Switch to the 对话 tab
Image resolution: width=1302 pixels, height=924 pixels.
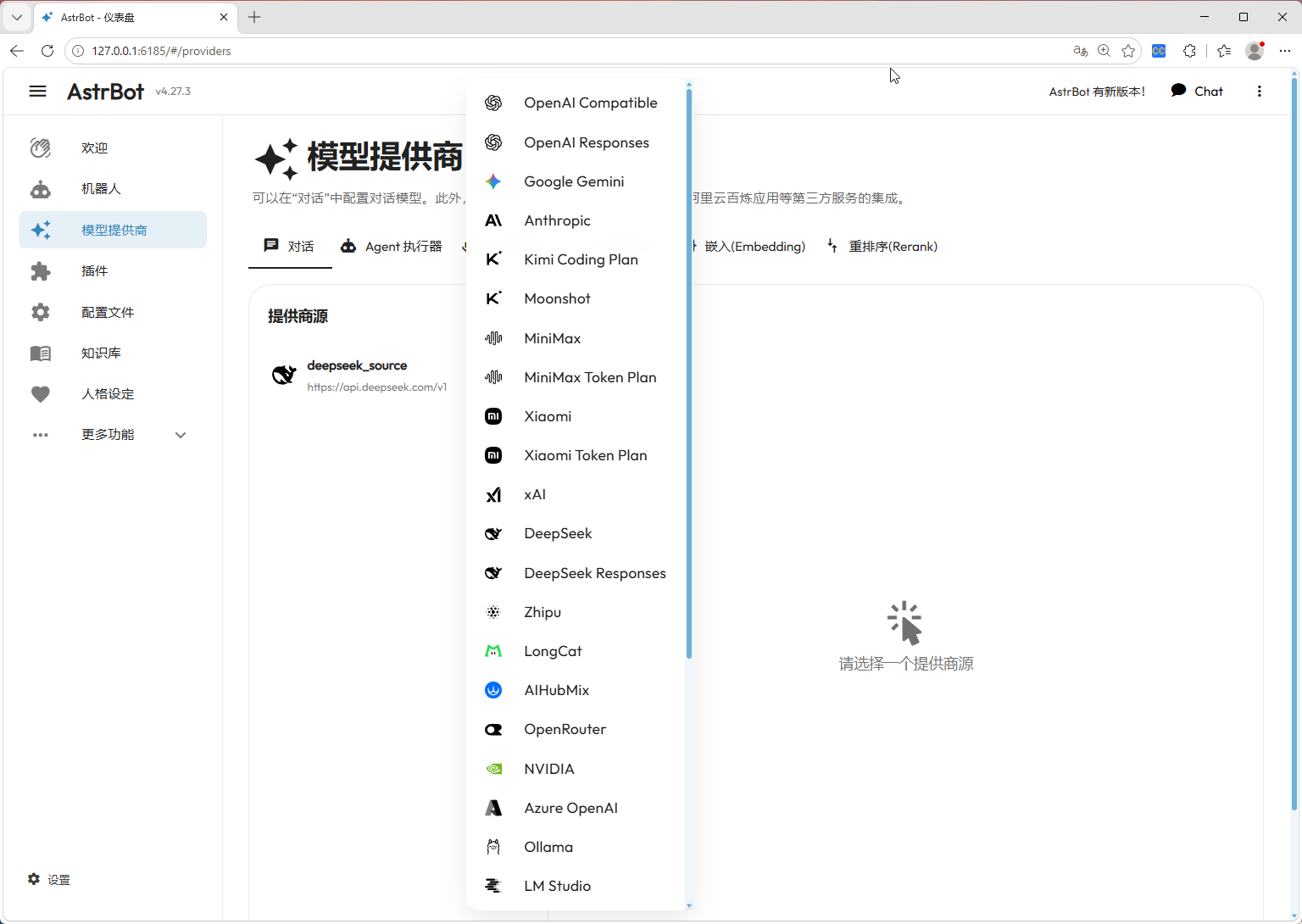pos(290,247)
